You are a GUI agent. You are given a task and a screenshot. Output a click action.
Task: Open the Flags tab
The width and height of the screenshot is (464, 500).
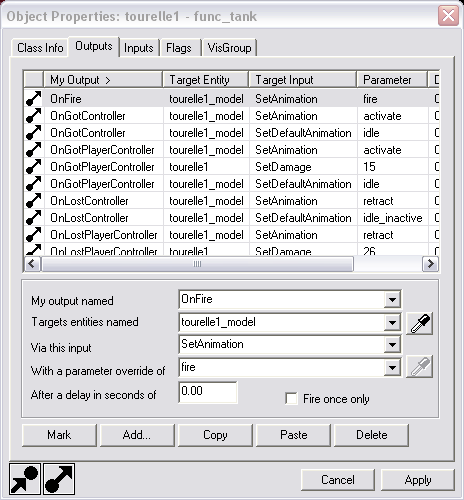[179, 48]
